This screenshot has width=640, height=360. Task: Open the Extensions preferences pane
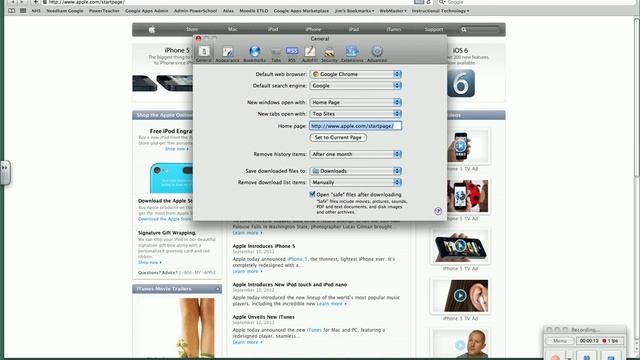(x=352, y=53)
